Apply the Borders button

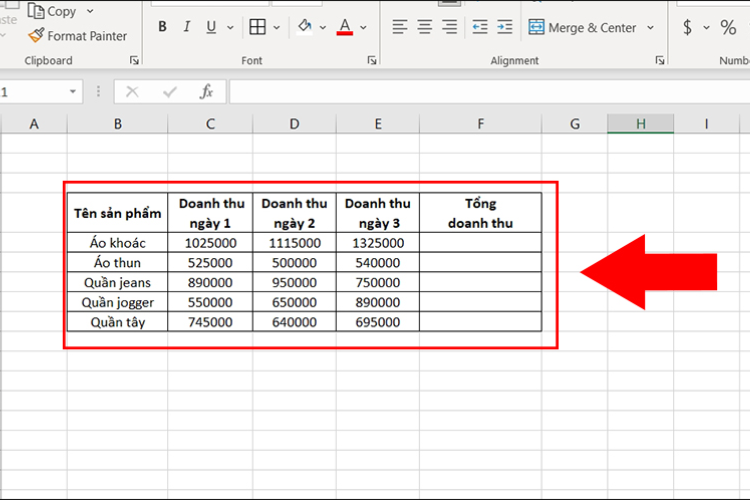(257, 27)
